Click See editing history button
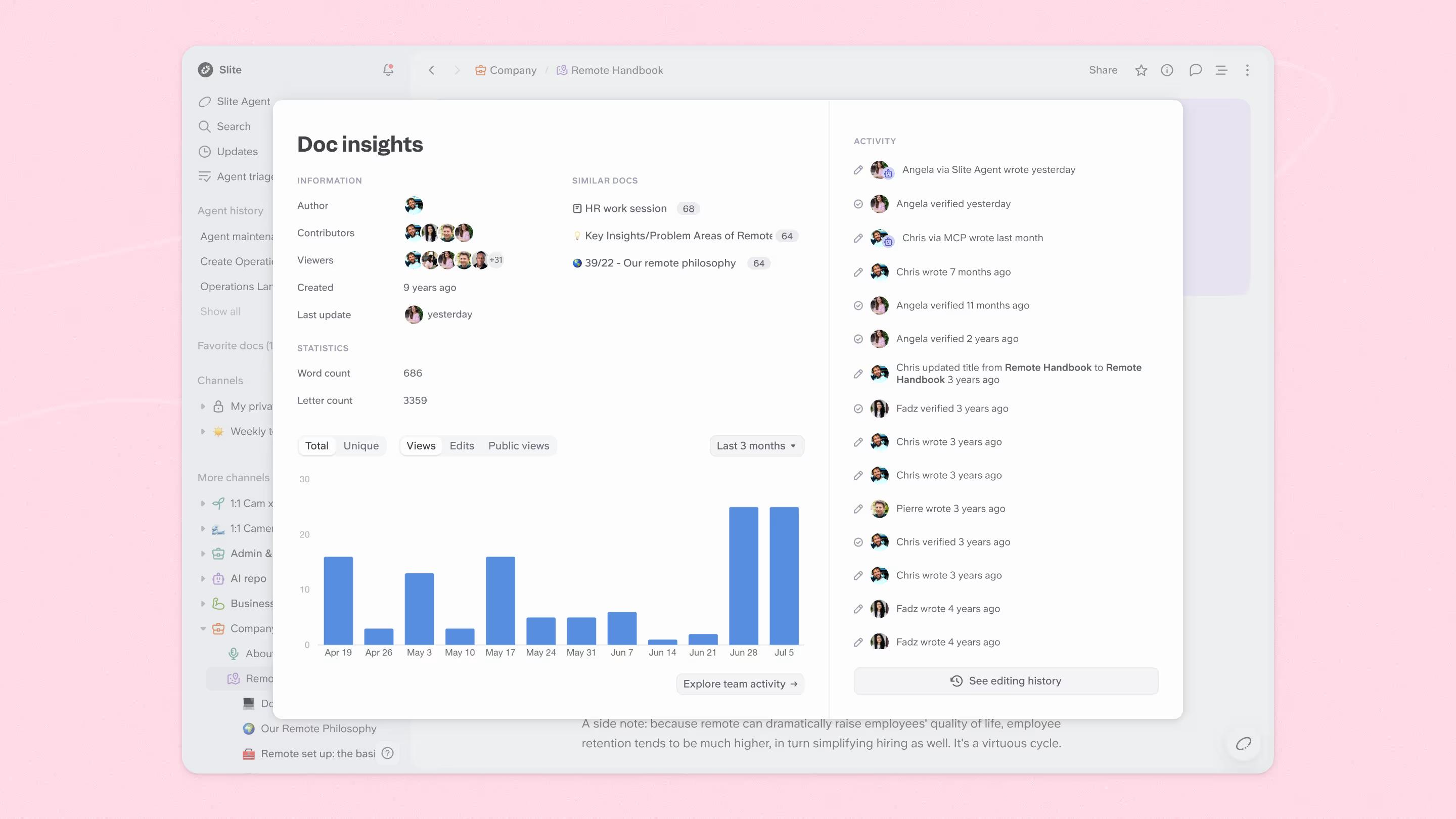The width and height of the screenshot is (1456, 819). [1005, 680]
